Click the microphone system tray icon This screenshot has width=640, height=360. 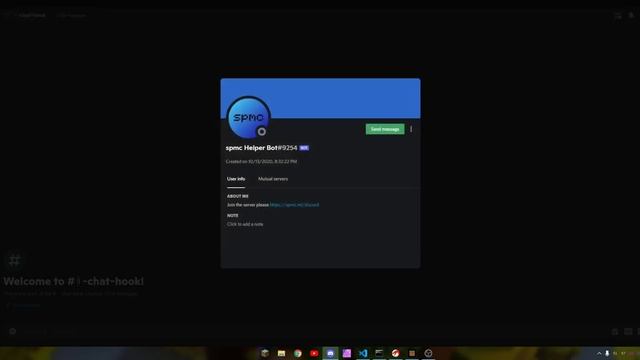point(607,353)
